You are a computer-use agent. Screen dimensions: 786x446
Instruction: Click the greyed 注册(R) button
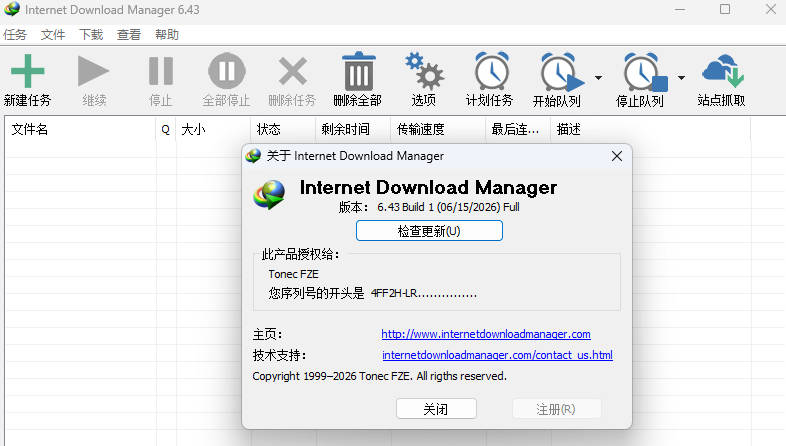click(x=556, y=409)
